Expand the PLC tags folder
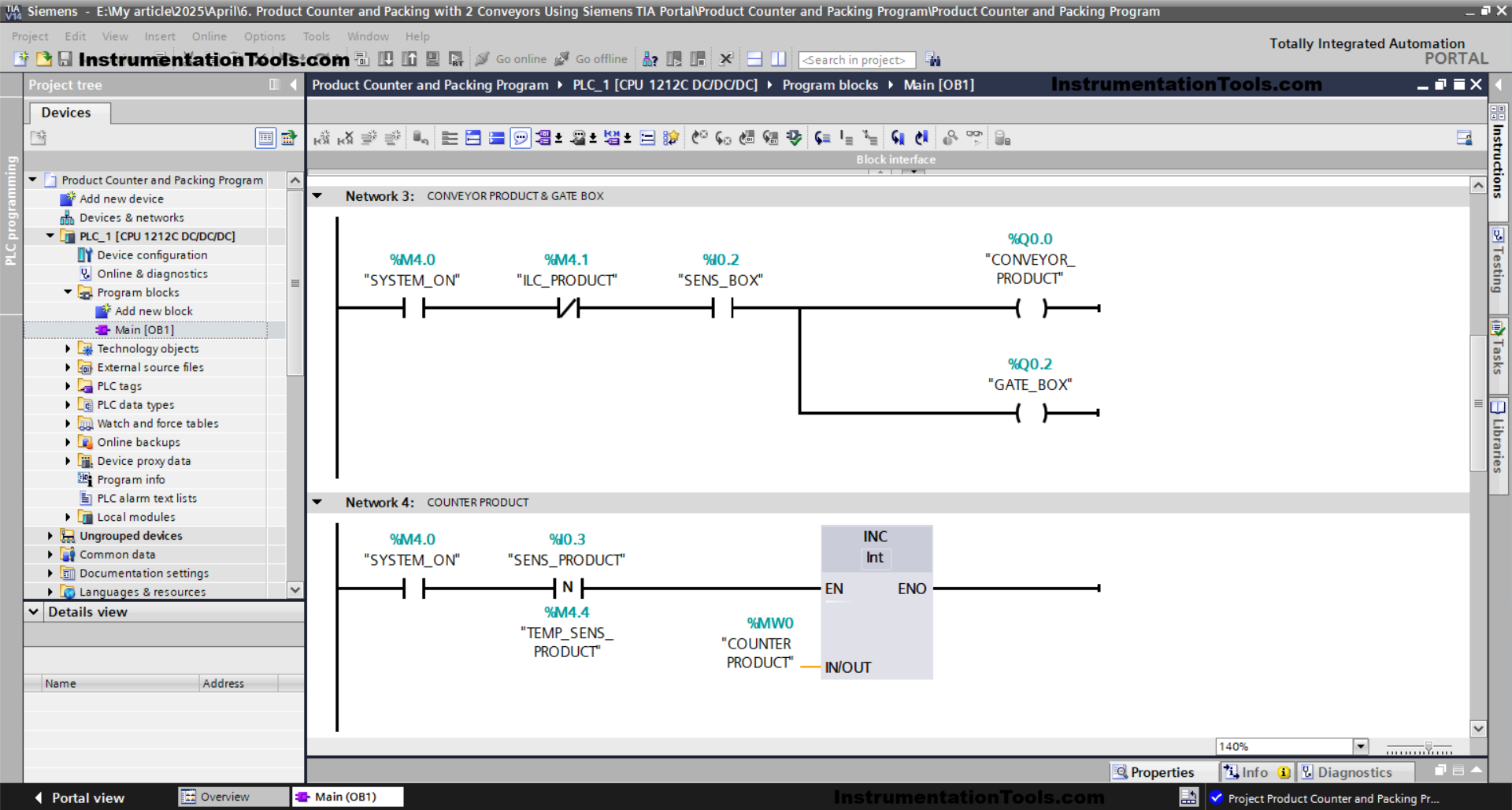1512x810 pixels. pos(68,386)
